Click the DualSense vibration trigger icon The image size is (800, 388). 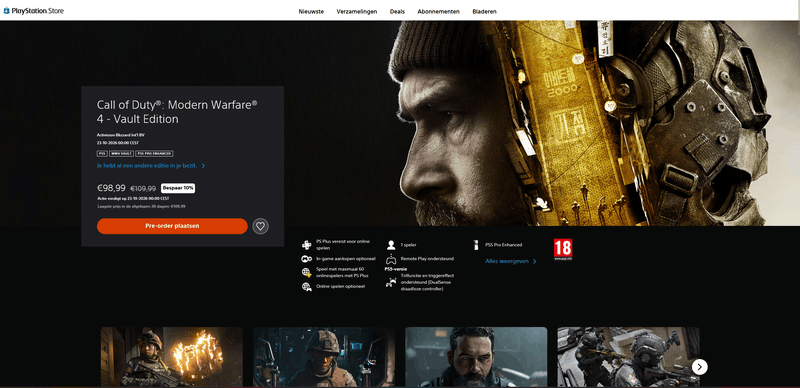[x=391, y=282]
